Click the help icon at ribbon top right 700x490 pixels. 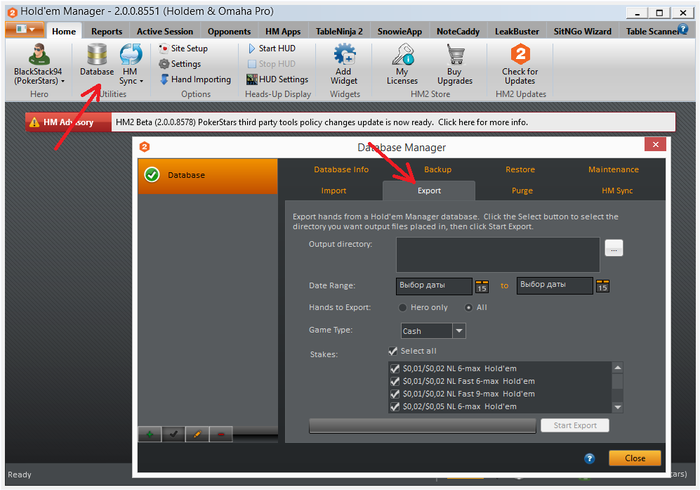coord(683,29)
